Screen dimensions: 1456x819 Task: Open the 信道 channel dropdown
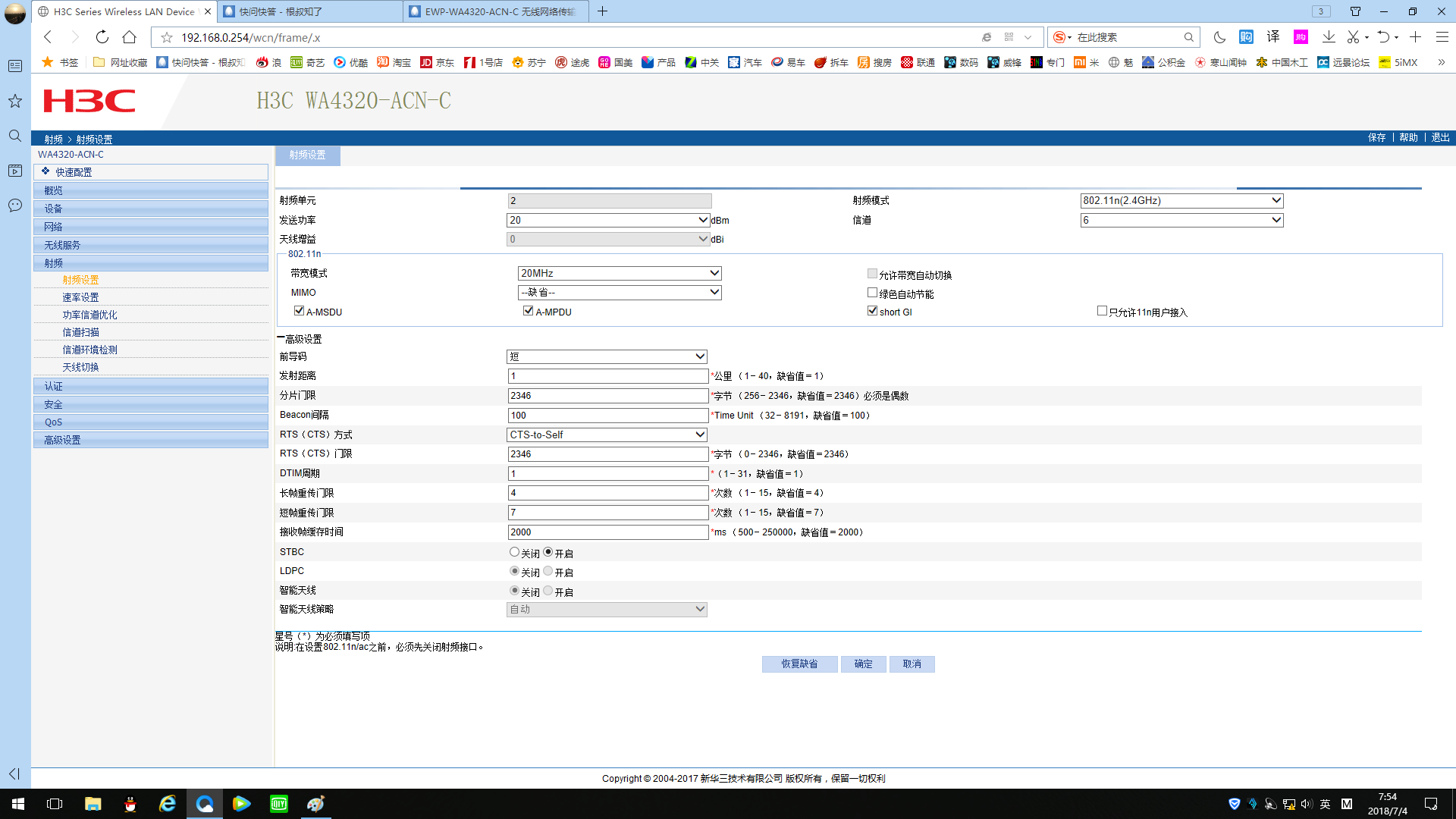pos(1181,220)
